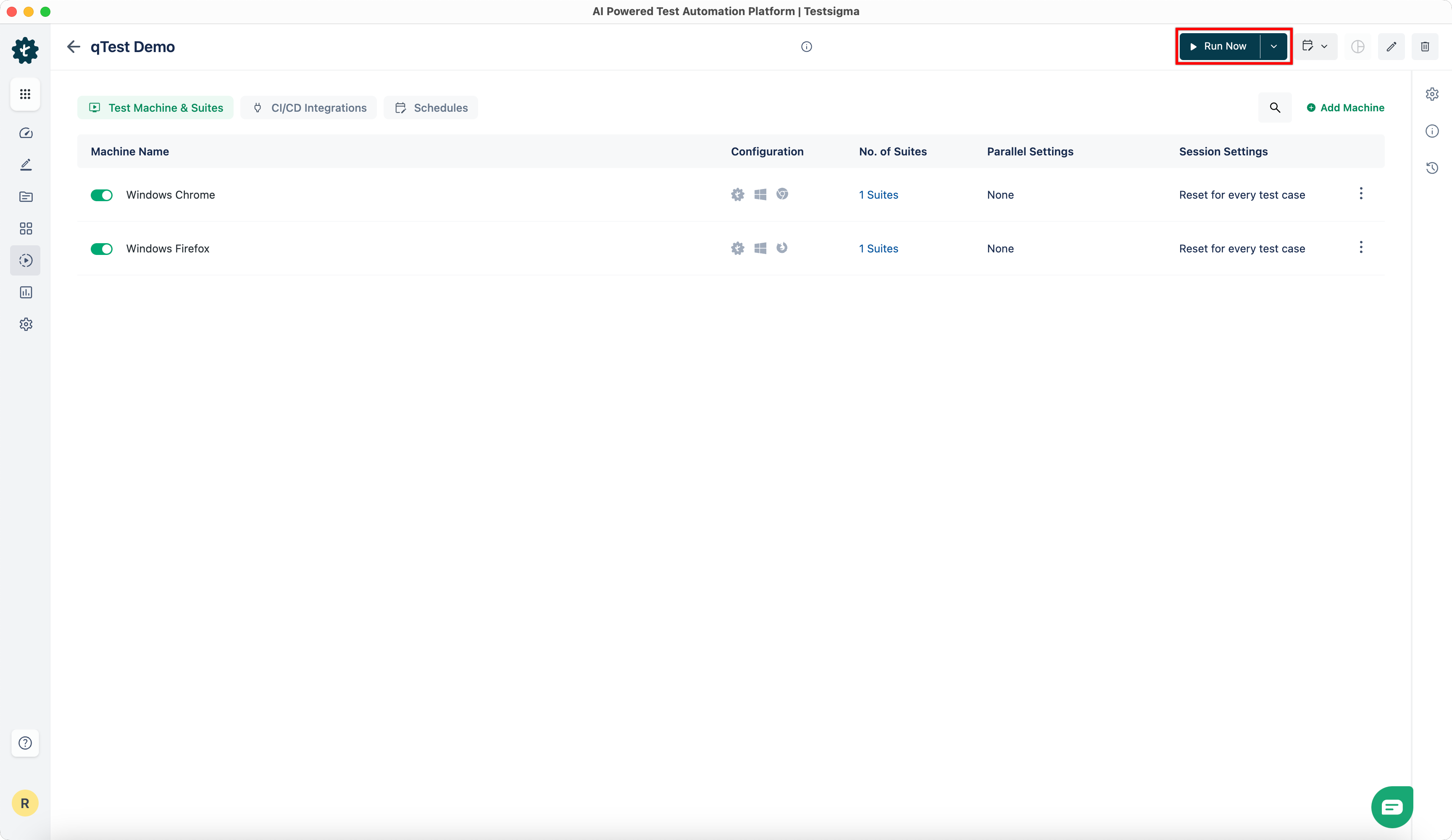This screenshot has height=840, width=1452.
Task: Open run history clock icon on right panel
Action: pos(1432,168)
